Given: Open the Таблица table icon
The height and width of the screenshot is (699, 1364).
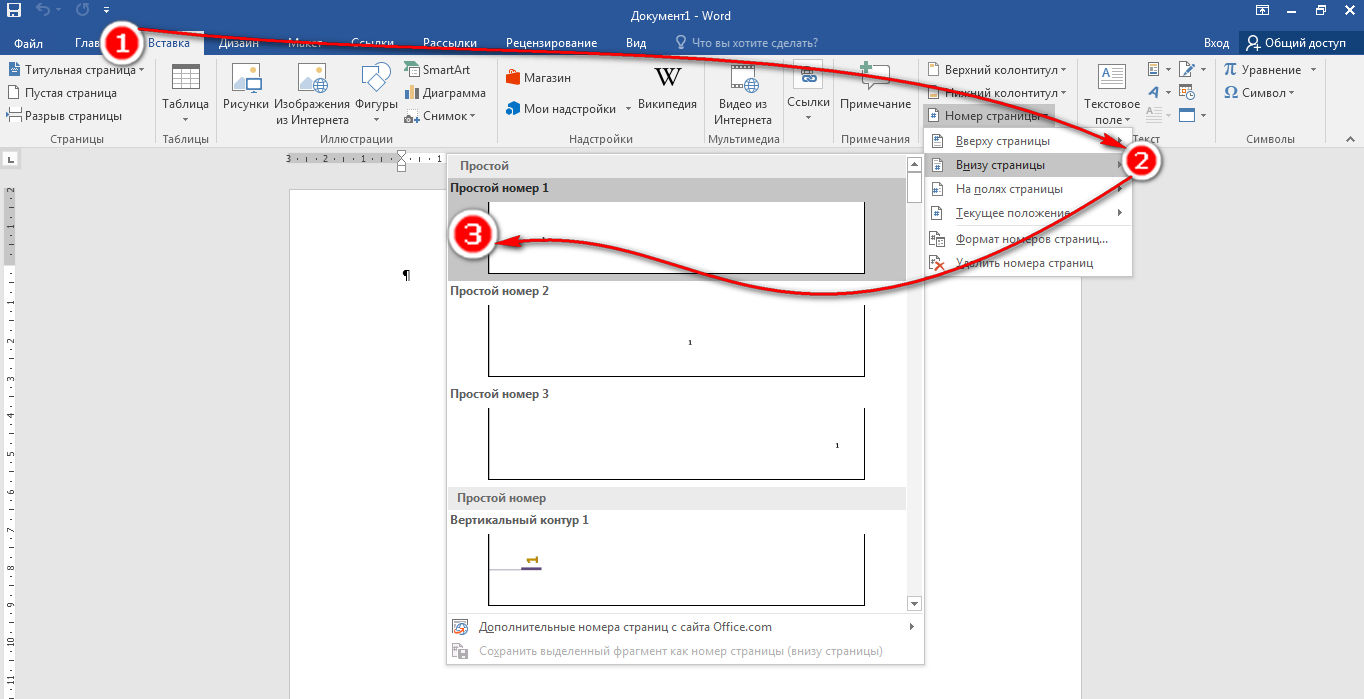Looking at the screenshot, I should pos(185,78).
